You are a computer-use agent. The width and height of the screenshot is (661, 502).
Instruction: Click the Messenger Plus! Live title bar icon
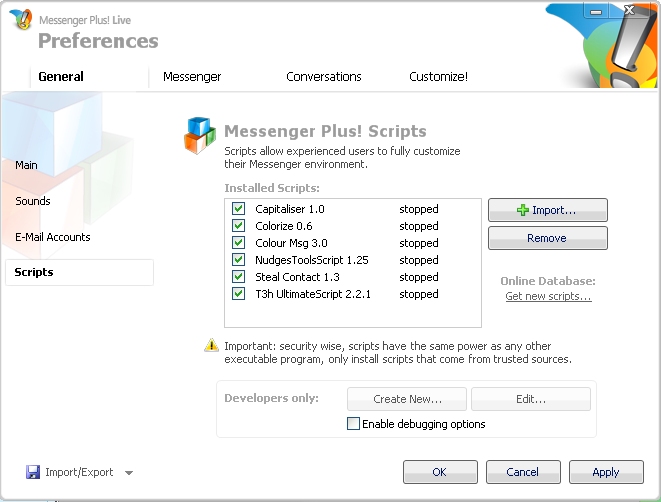[x=20, y=20]
